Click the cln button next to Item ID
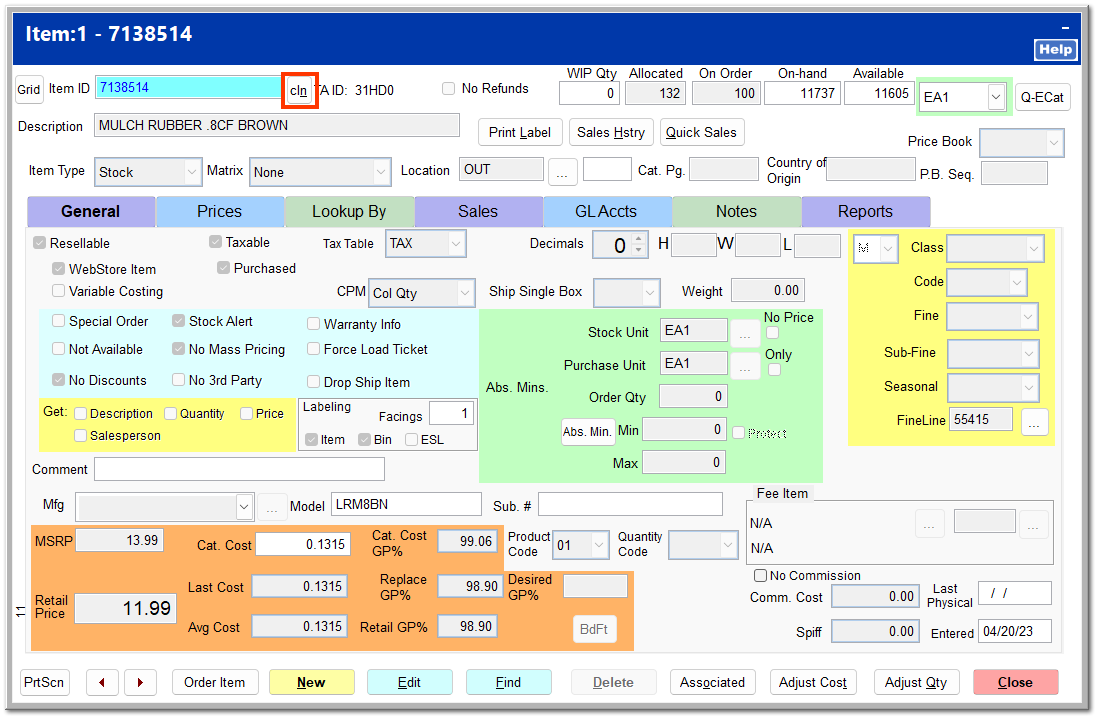The image size is (1098, 719). (x=299, y=90)
